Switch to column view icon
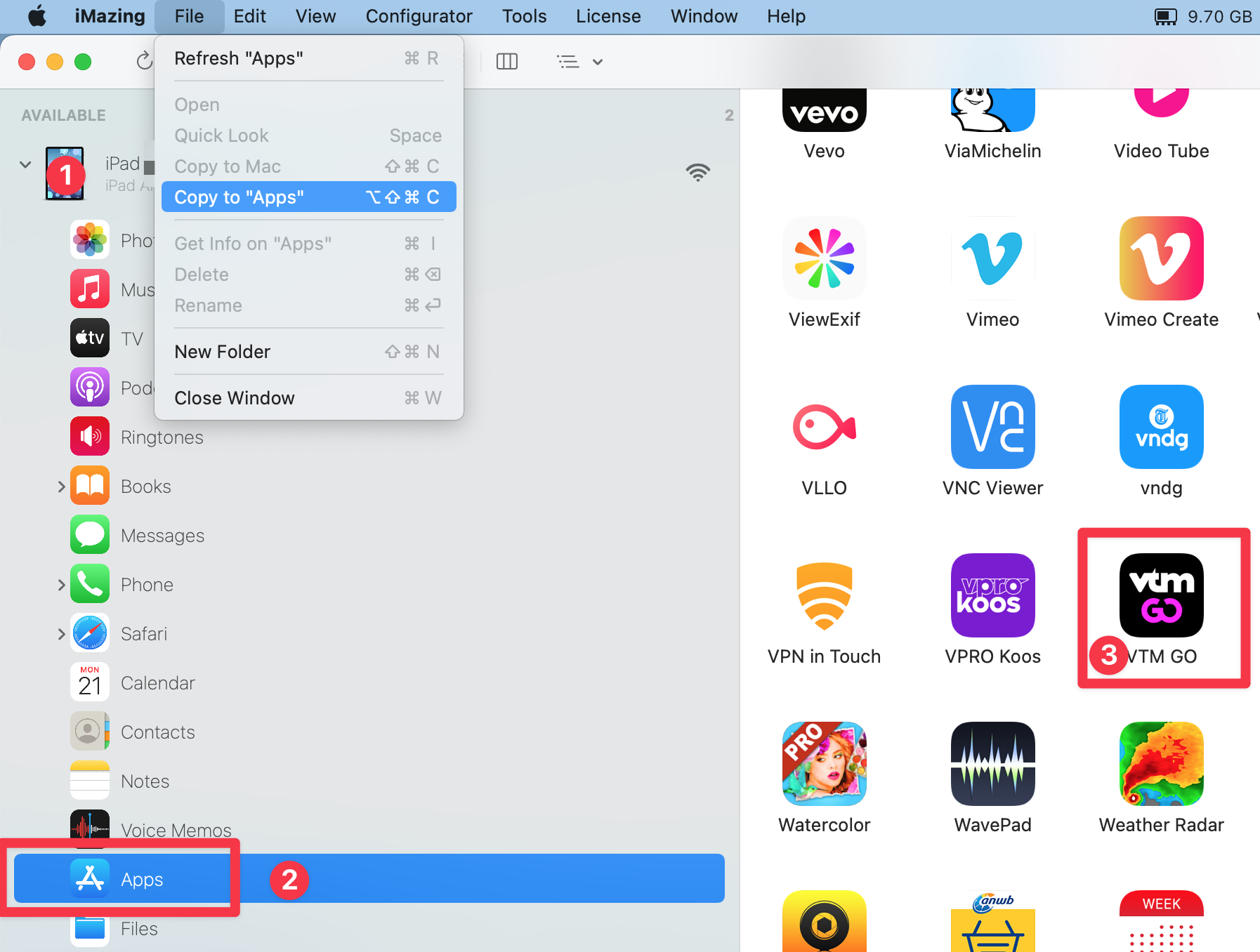Screen dimensions: 1260x952 coord(506,62)
